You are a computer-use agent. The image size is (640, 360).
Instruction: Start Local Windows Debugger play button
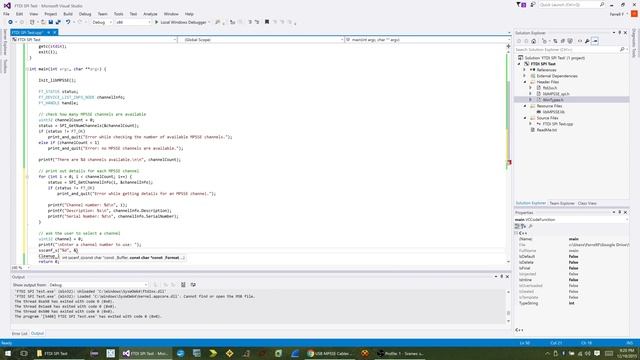point(156,22)
